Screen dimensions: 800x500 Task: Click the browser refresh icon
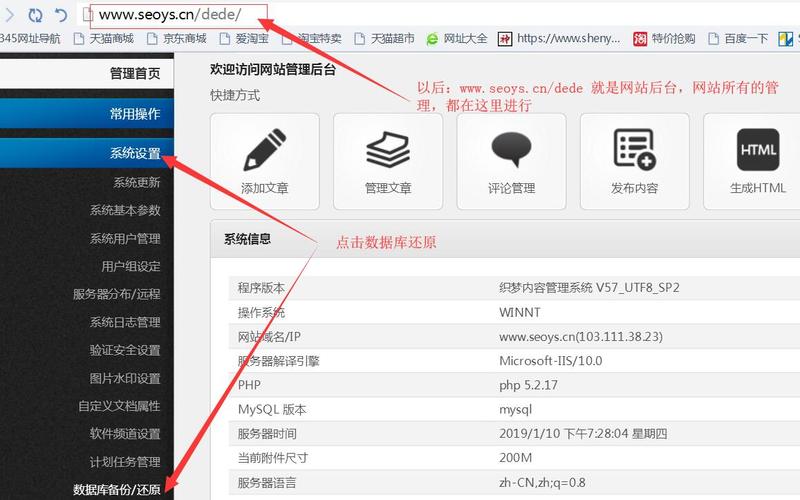35,15
